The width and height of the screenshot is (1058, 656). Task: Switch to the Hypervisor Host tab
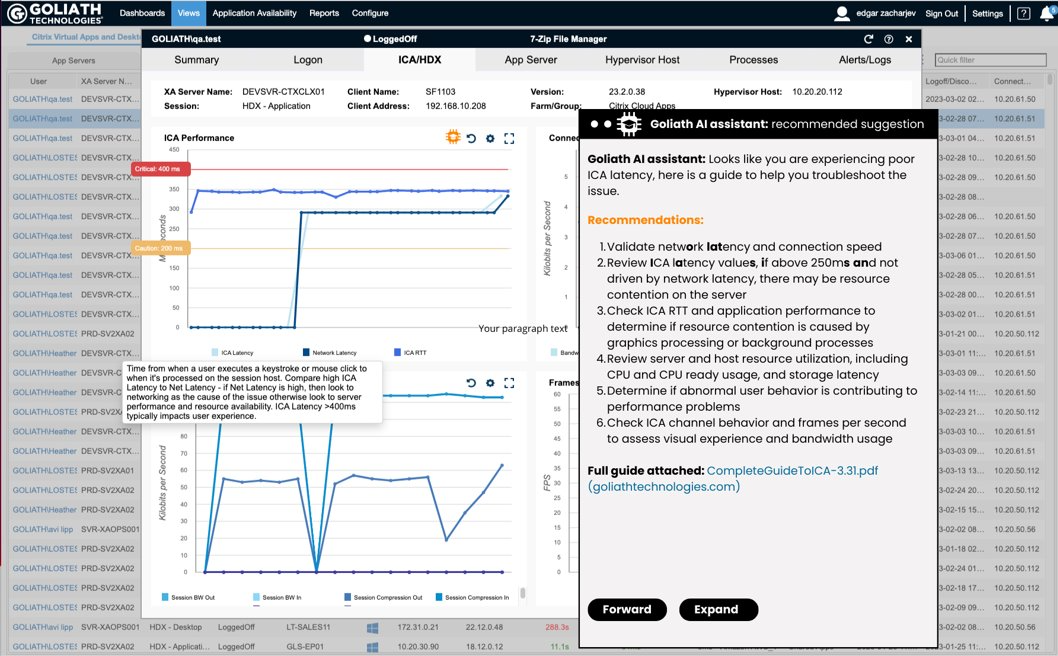click(x=642, y=59)
